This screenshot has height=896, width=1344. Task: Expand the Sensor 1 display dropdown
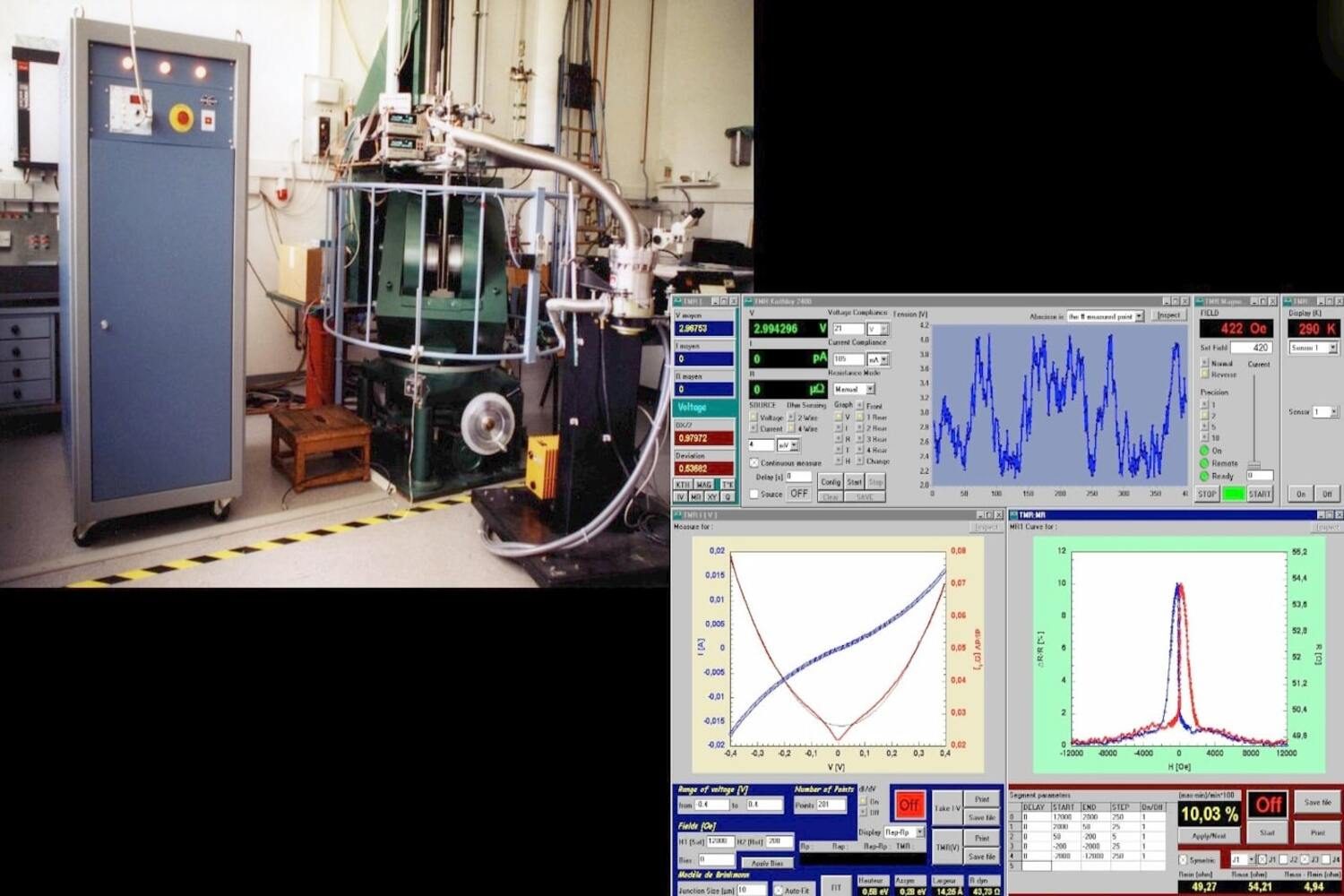(x=1314, y=348)
